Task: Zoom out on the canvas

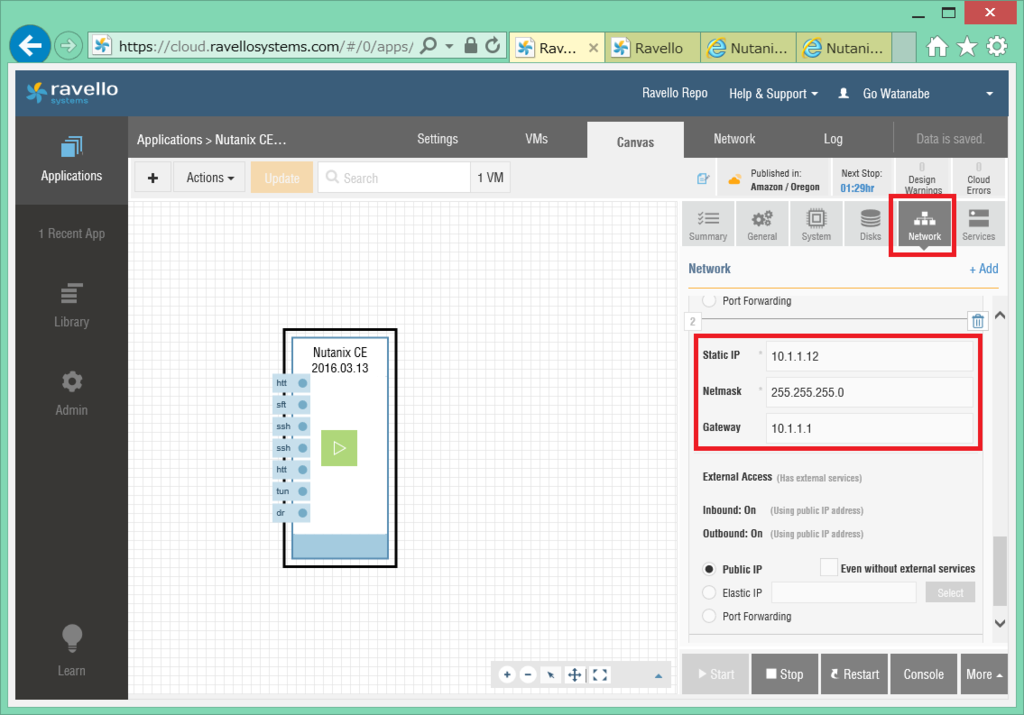Action: pos(528,675)
